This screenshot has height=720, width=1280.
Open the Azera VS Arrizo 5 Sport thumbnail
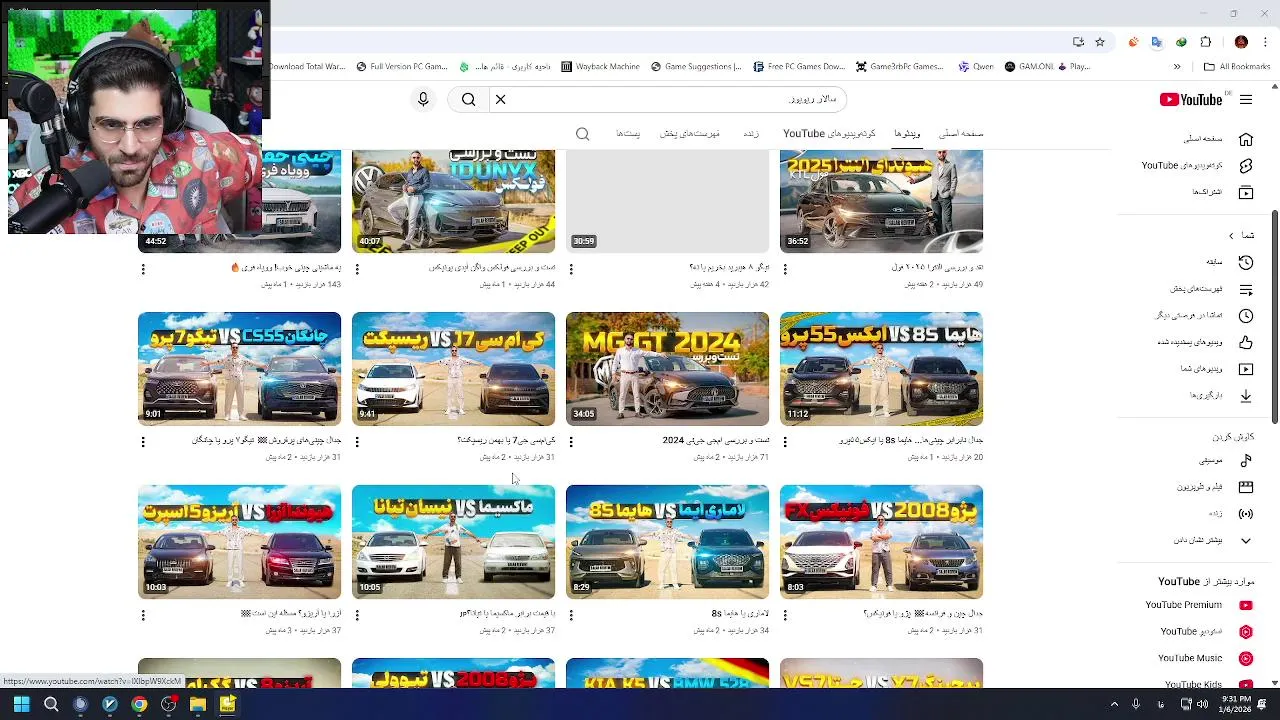tap(239, 542)
